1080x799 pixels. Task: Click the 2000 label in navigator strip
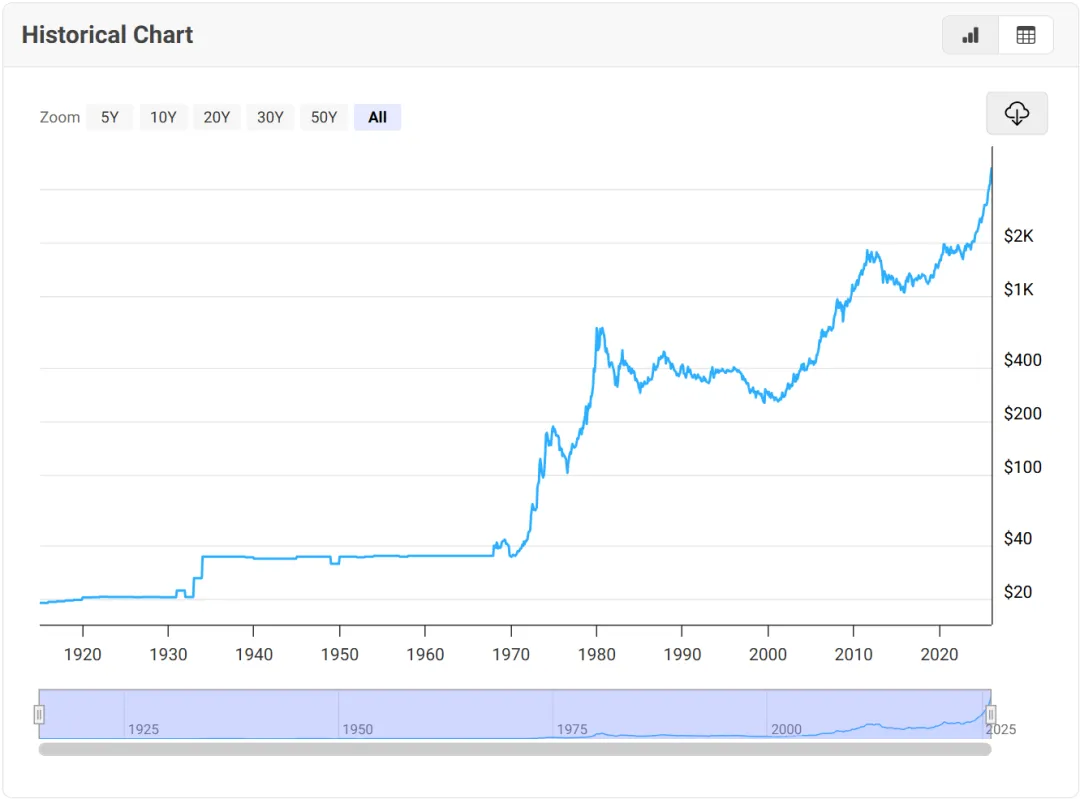[786, 729]
